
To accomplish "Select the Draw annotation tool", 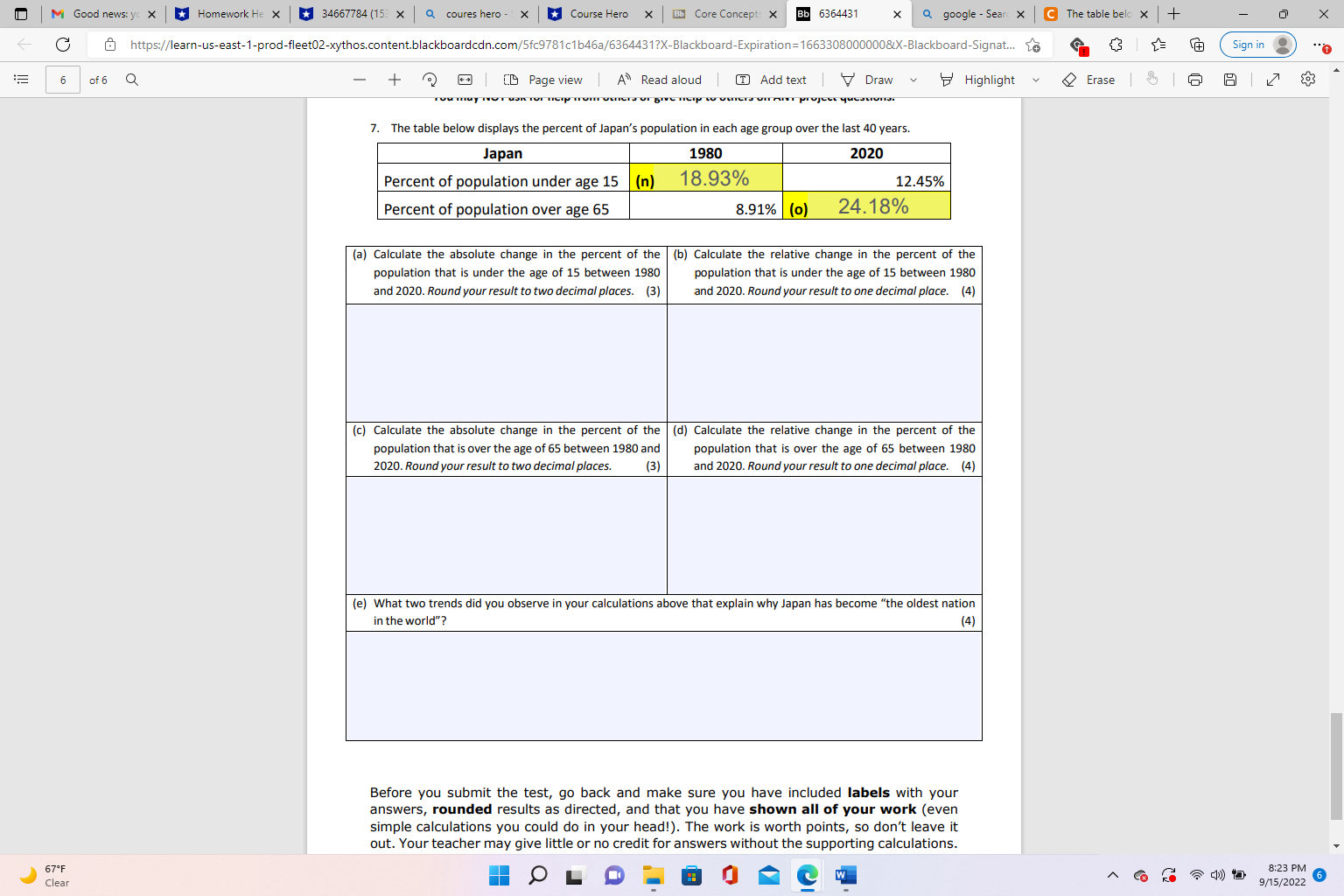I will click(866, 80).
